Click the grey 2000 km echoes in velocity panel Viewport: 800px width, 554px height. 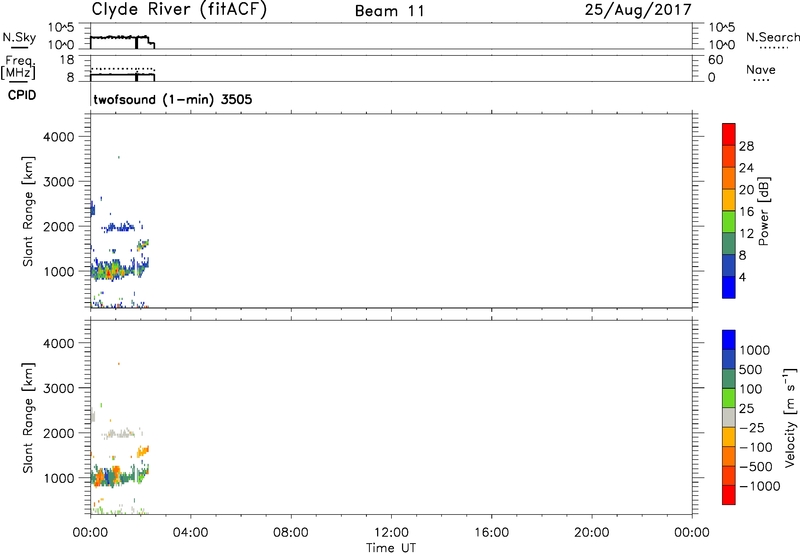point(118,434)
